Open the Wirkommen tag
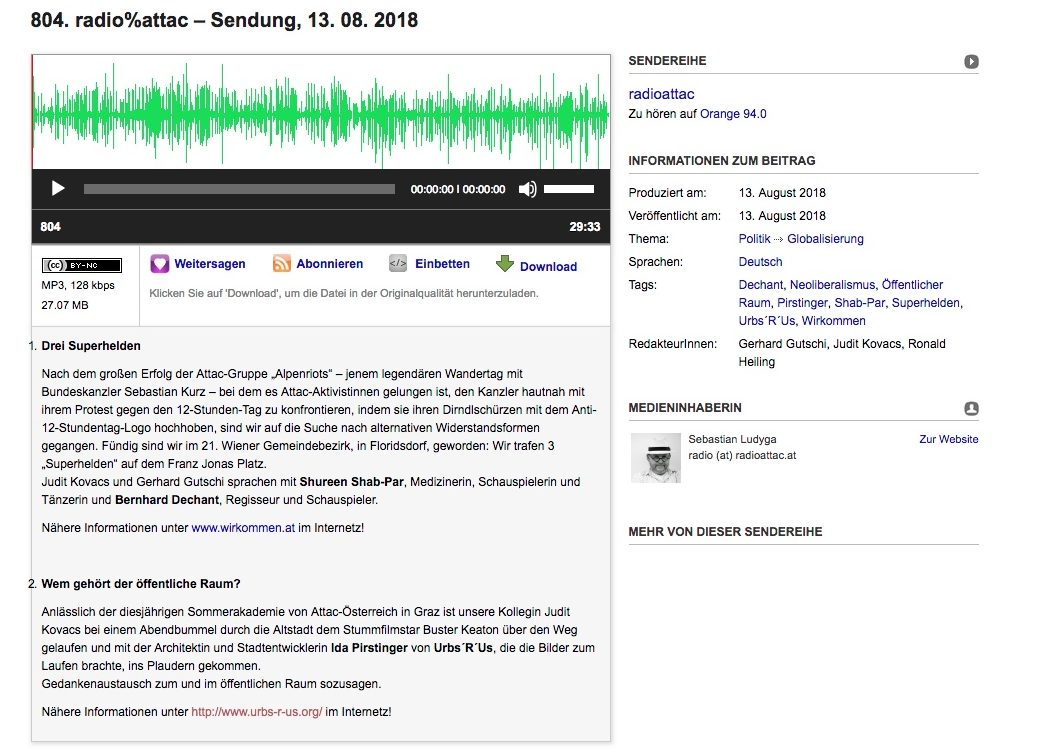 tap(833, 321)
